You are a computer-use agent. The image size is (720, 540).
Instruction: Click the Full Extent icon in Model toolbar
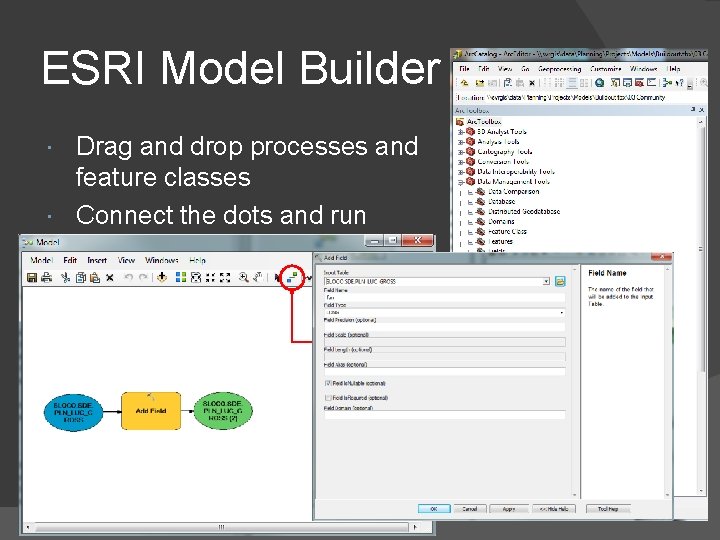tap(196, 277)
